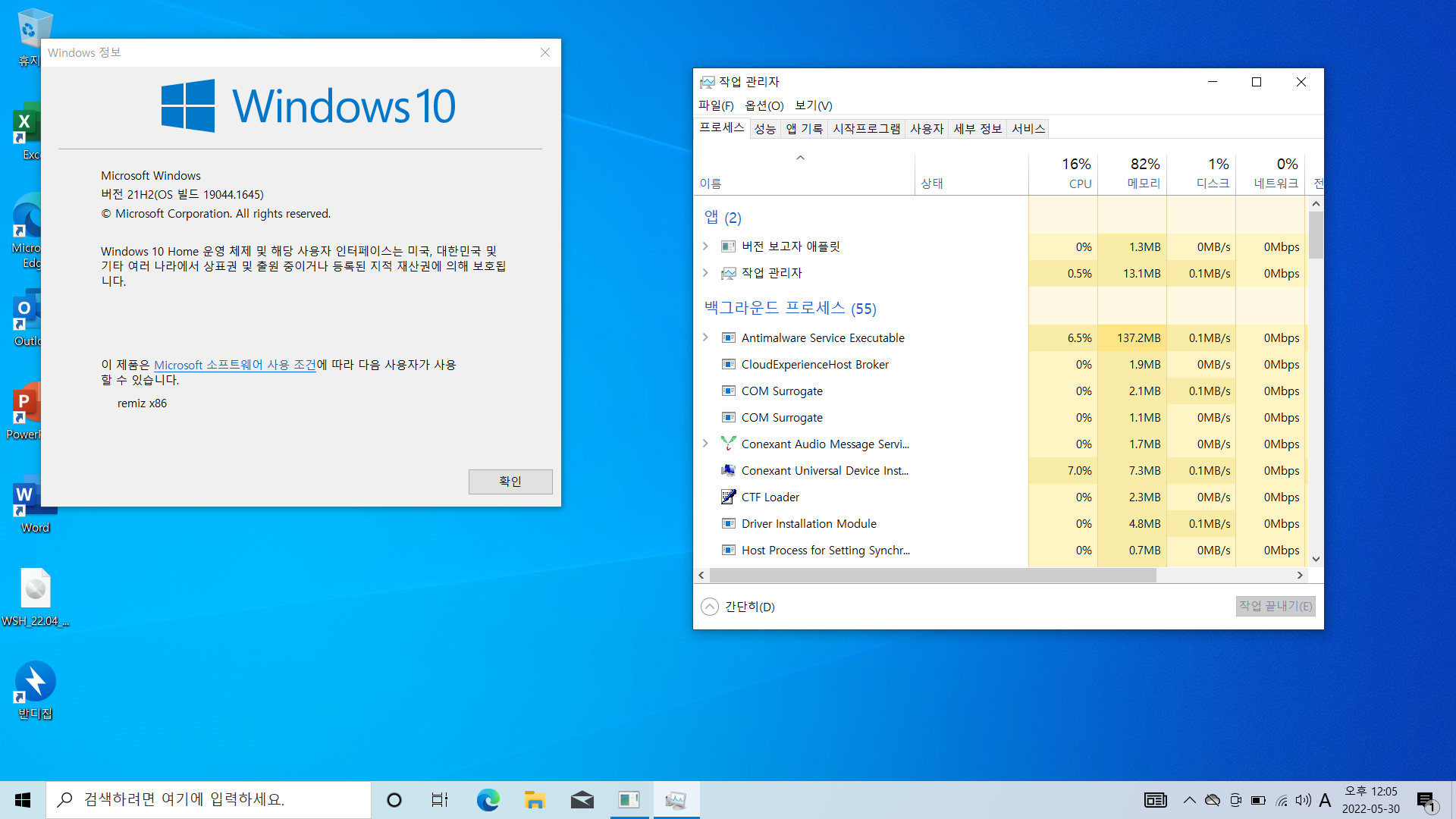Click the process list down scroll arrow
The image size is (1456, 819).
pos(1316,559)
